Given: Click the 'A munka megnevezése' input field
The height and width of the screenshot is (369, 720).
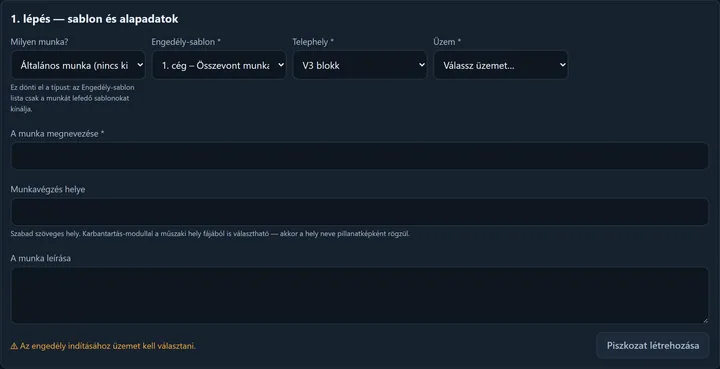Looking at the screenshot, I should click(360, 156).
